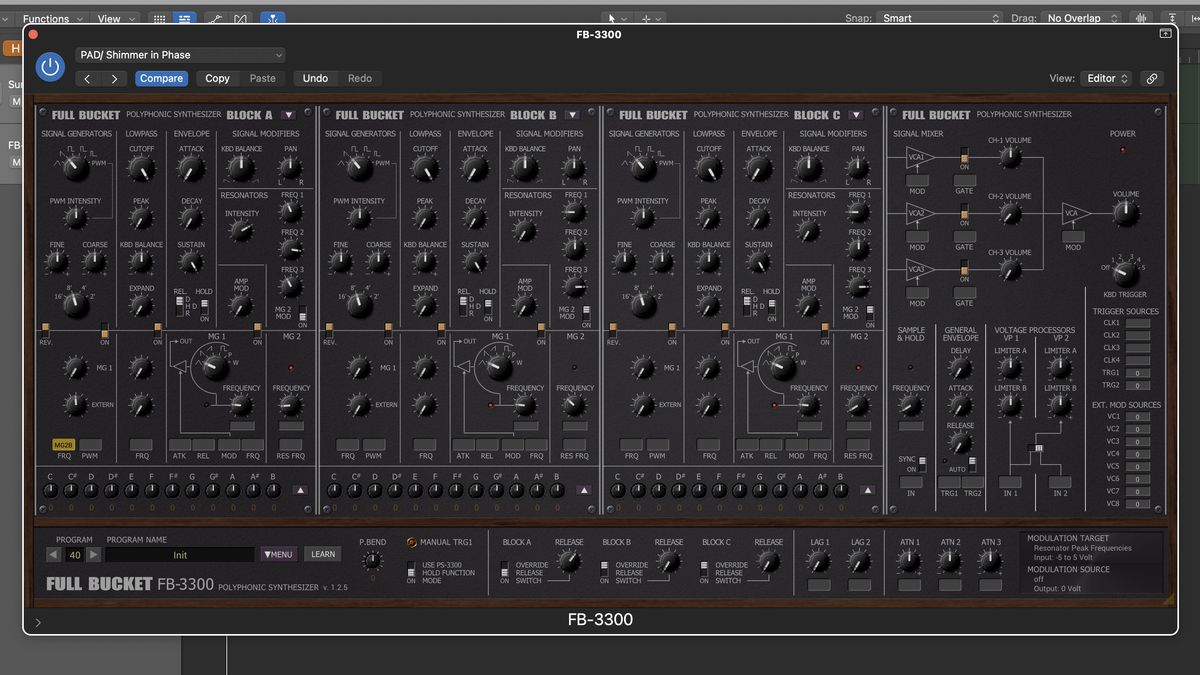Click the VC1 external mod source field

coord(1138,416)
